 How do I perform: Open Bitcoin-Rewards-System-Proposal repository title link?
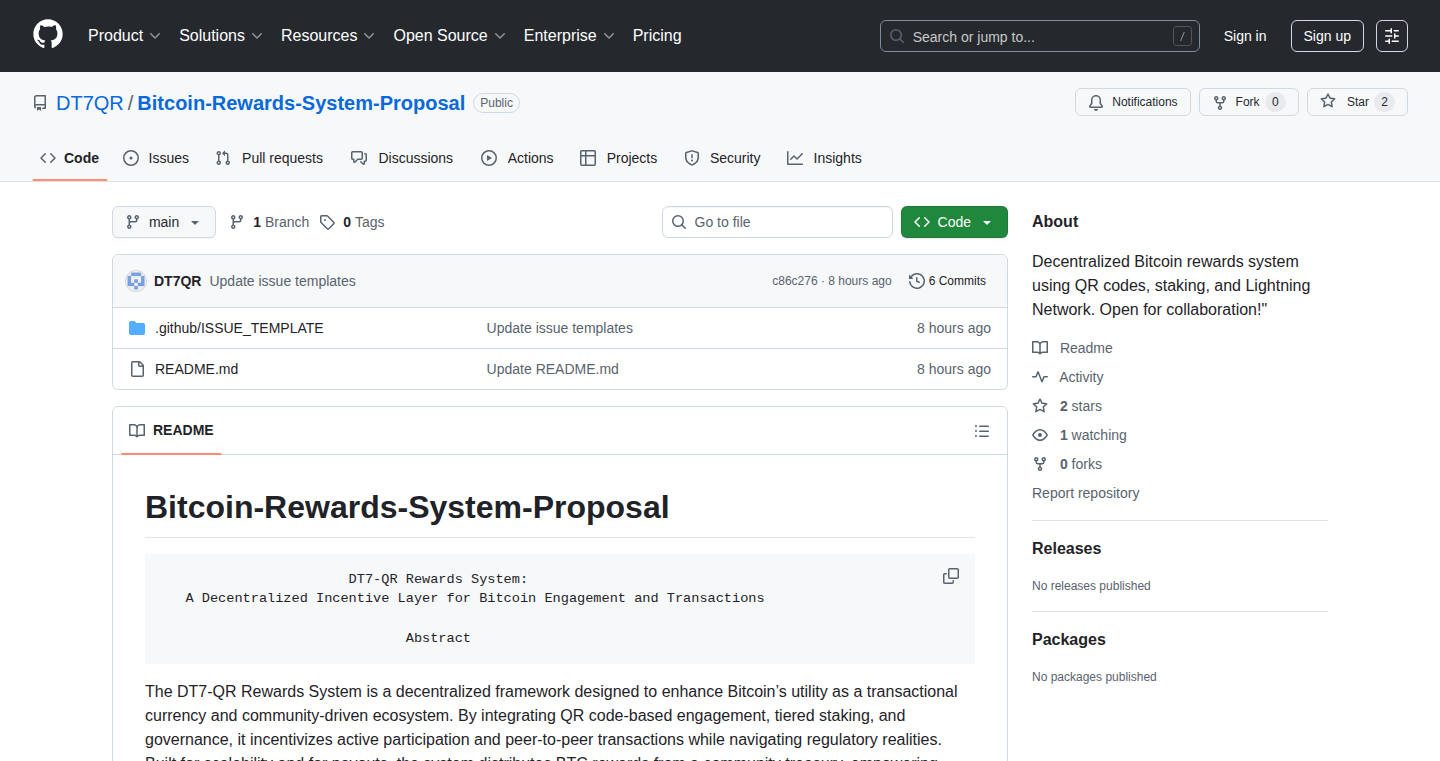pos(301,103)
